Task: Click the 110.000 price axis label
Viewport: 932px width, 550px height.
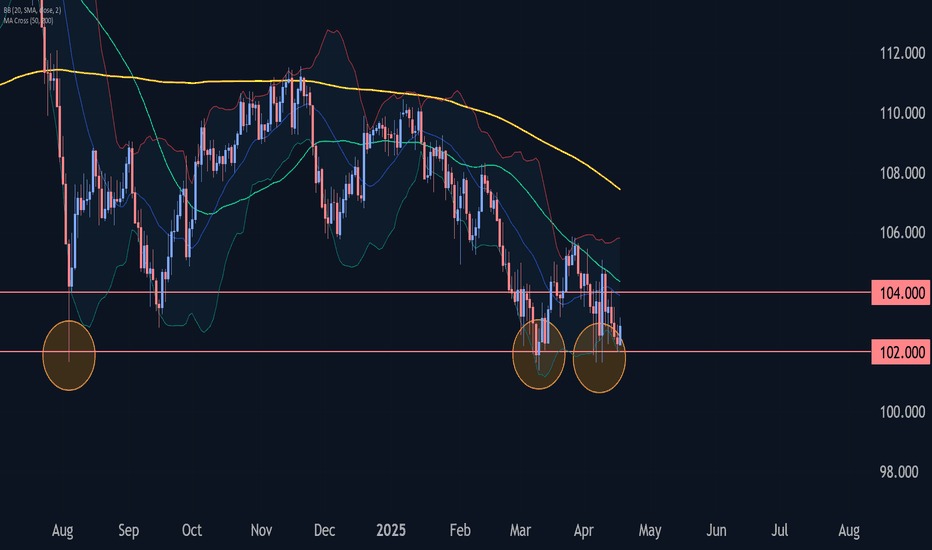Action: pyautogui.click(x=902, y=113)
